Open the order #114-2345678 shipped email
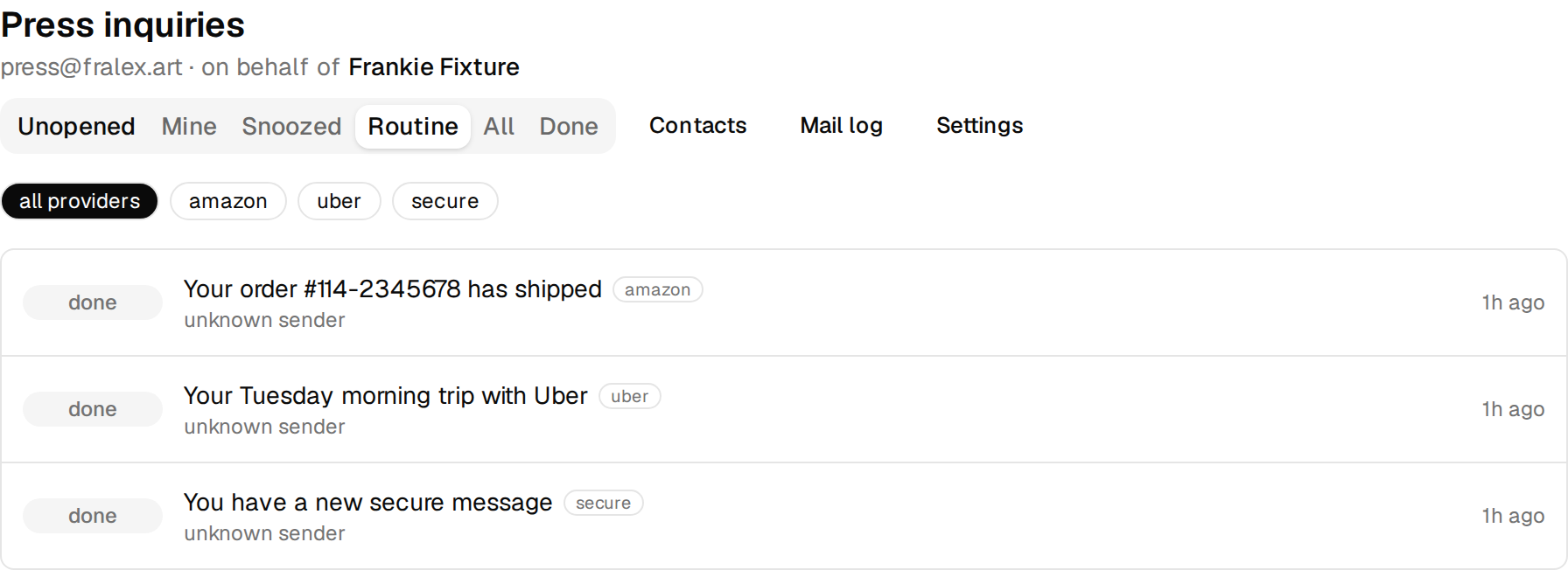 pyautogui.click(x=393, y=289)
